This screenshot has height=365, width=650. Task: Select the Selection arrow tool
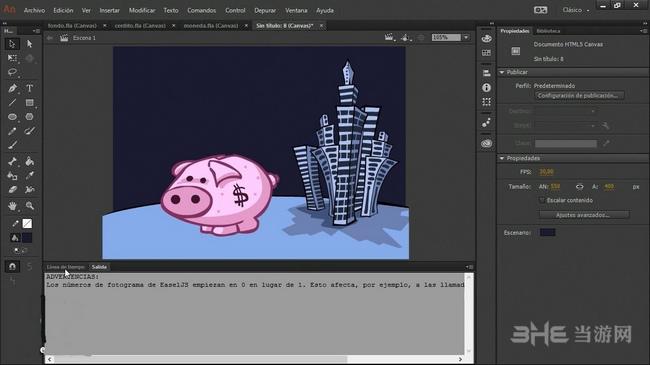click(x=12, y=44)
